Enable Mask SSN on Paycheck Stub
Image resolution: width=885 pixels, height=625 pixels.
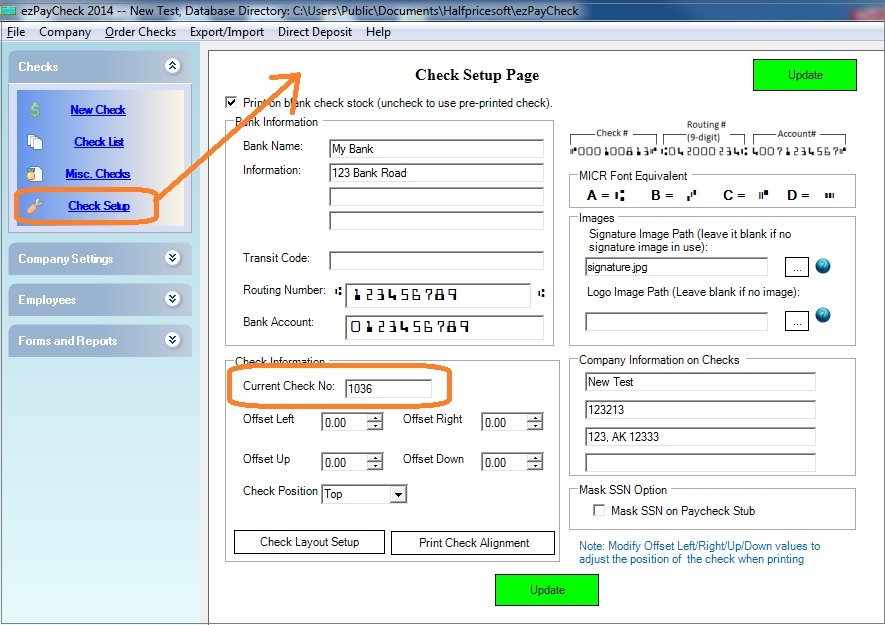tap(600, 511)
